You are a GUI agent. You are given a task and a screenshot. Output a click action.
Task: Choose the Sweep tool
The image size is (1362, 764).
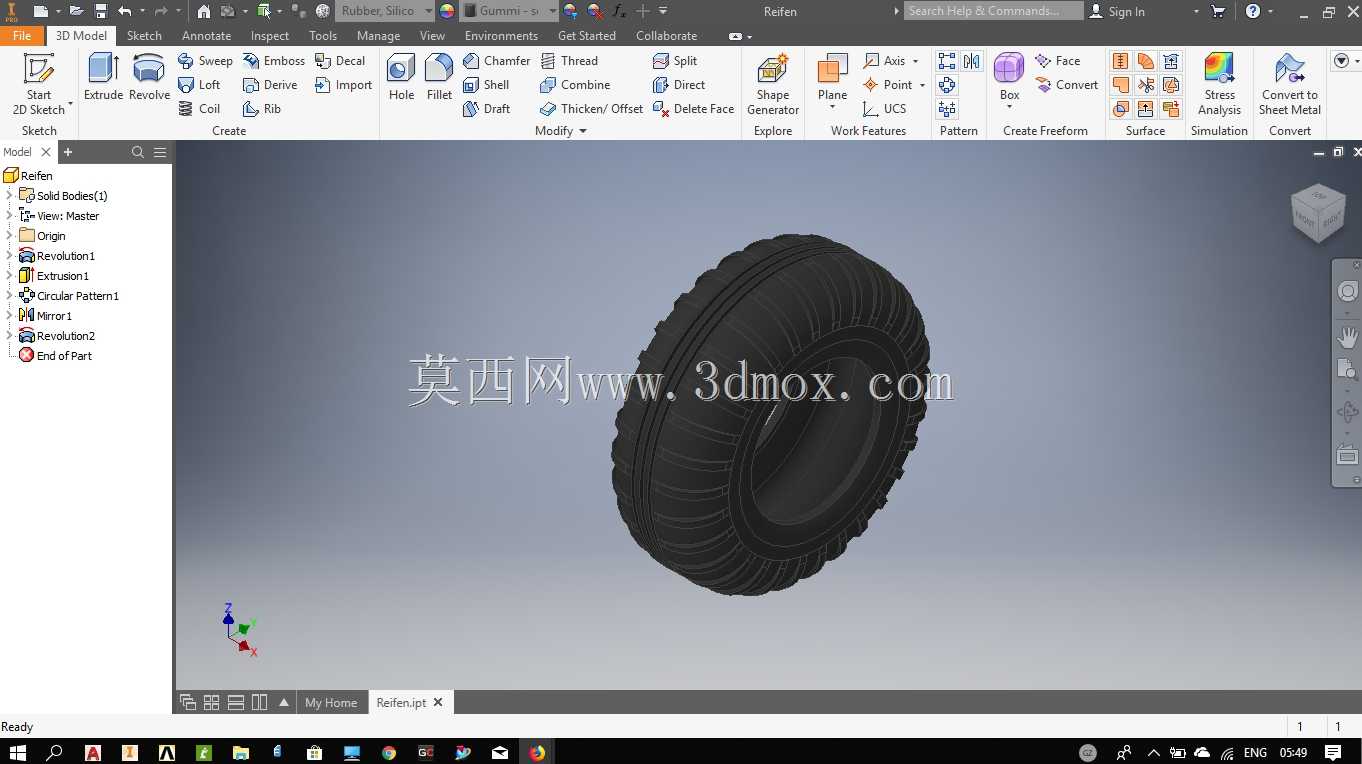(x=205, y=61)
